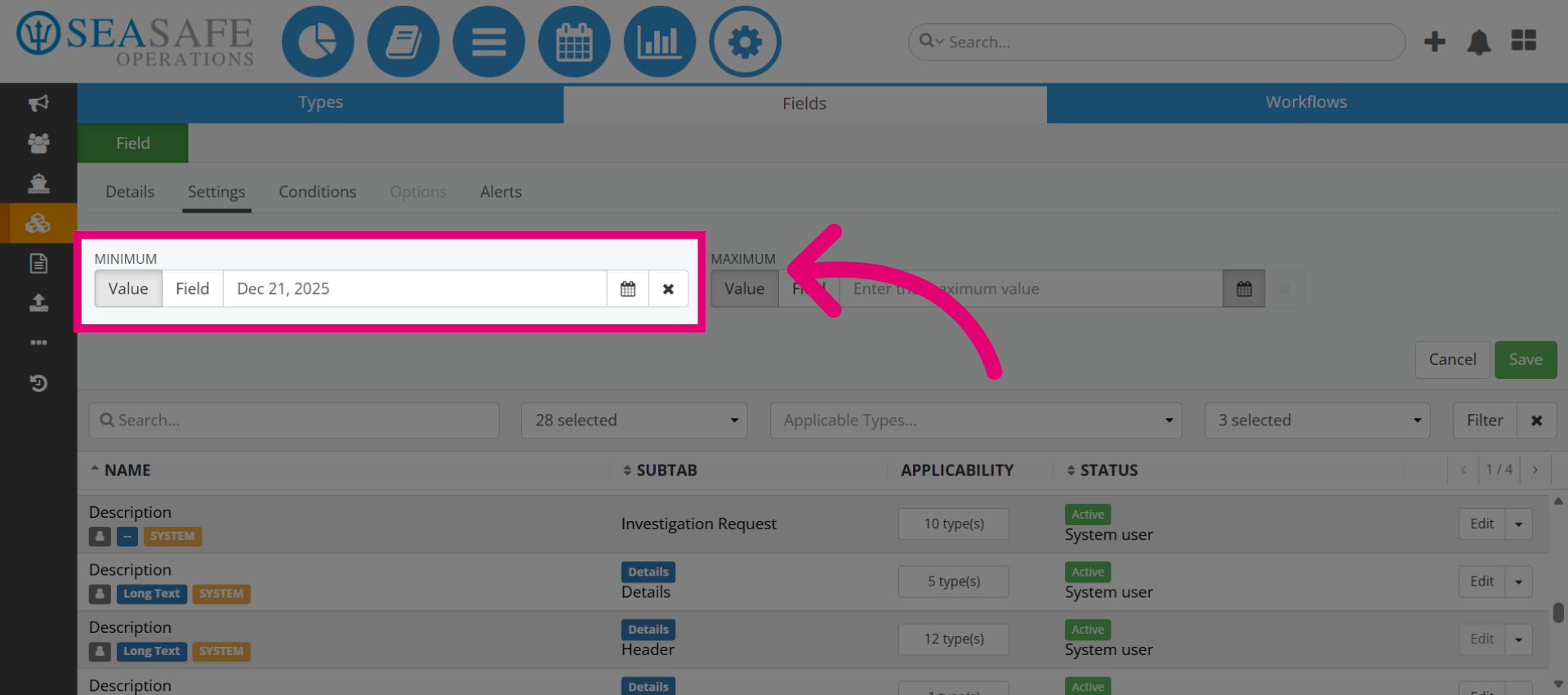Click the vertical scrollbar thumb
1568x695 pixels.
click(x=1558, y=613)
